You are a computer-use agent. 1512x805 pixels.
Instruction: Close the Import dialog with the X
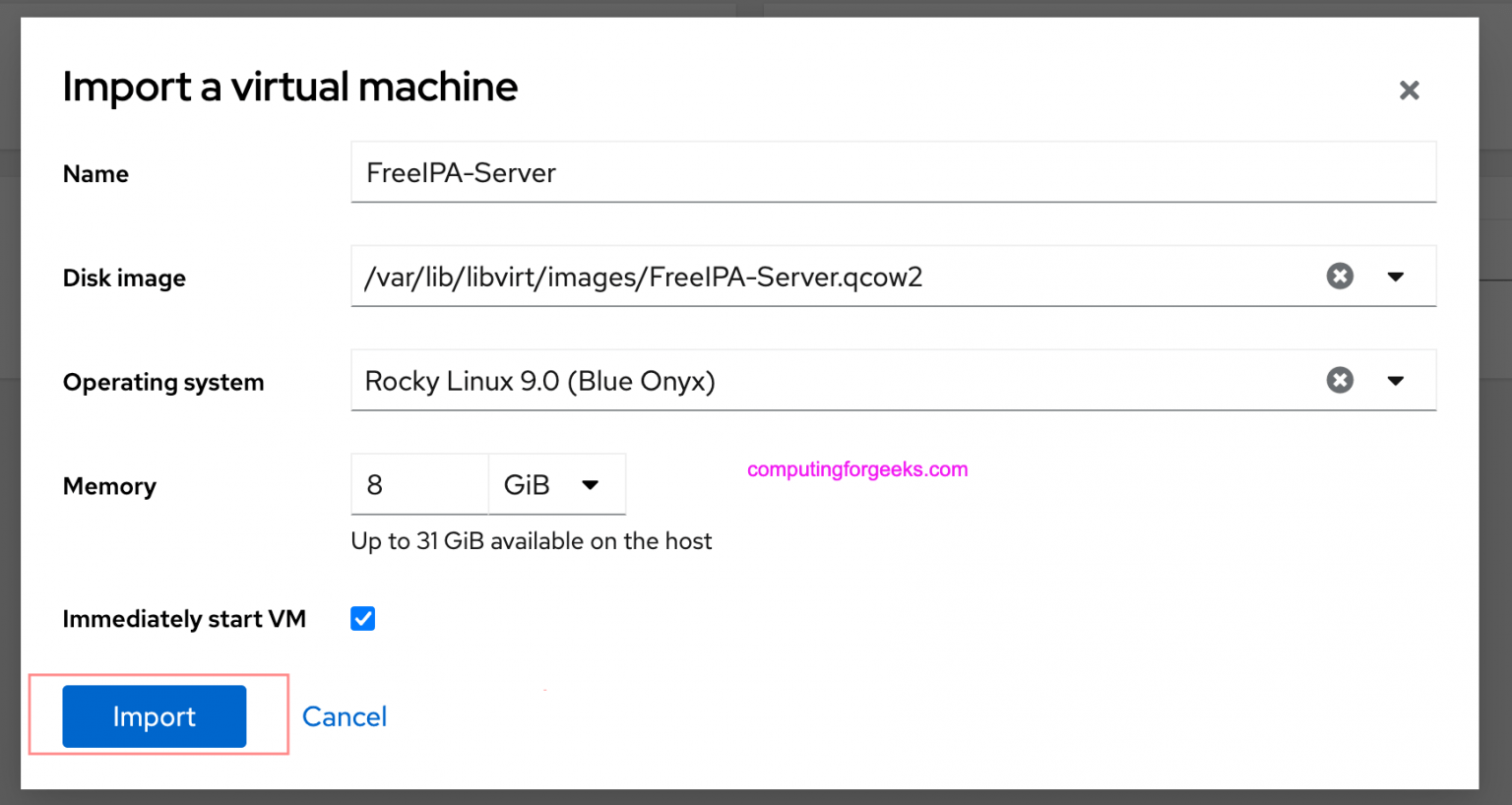(x=1410, y=90)
